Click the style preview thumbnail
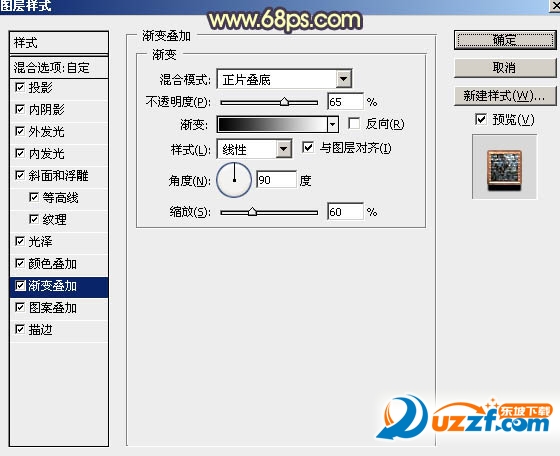560x456 pixels. pyautogui.click(x=504, y=167)
